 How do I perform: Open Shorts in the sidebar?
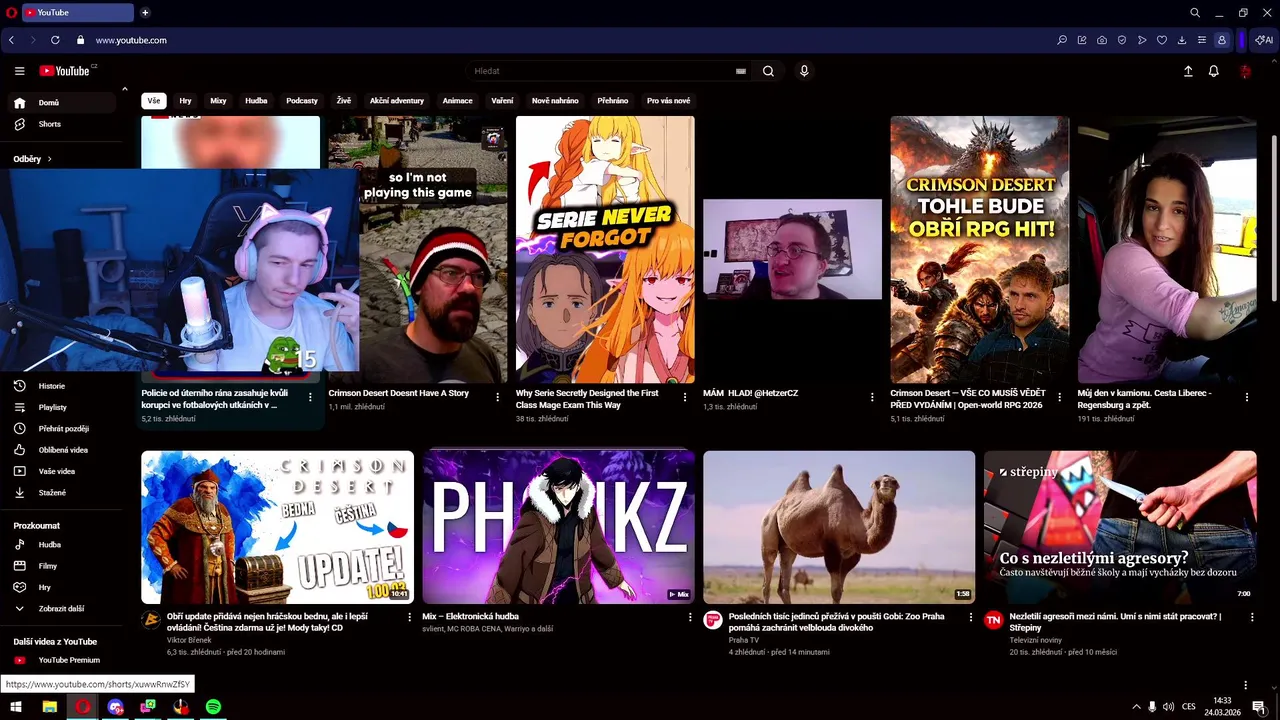[62, 124]
